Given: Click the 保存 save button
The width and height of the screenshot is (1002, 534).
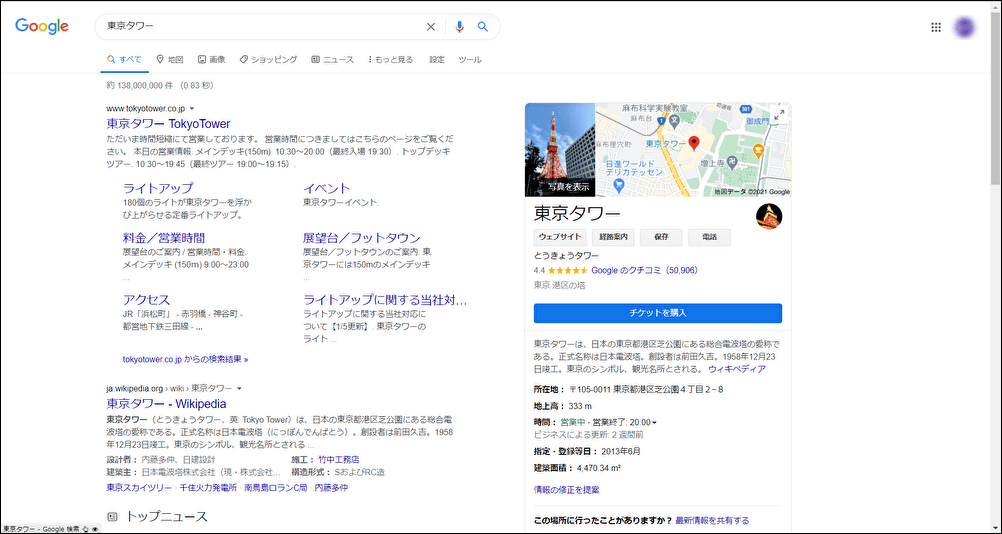Looking at the screenshot, I should tap(661, 237).
